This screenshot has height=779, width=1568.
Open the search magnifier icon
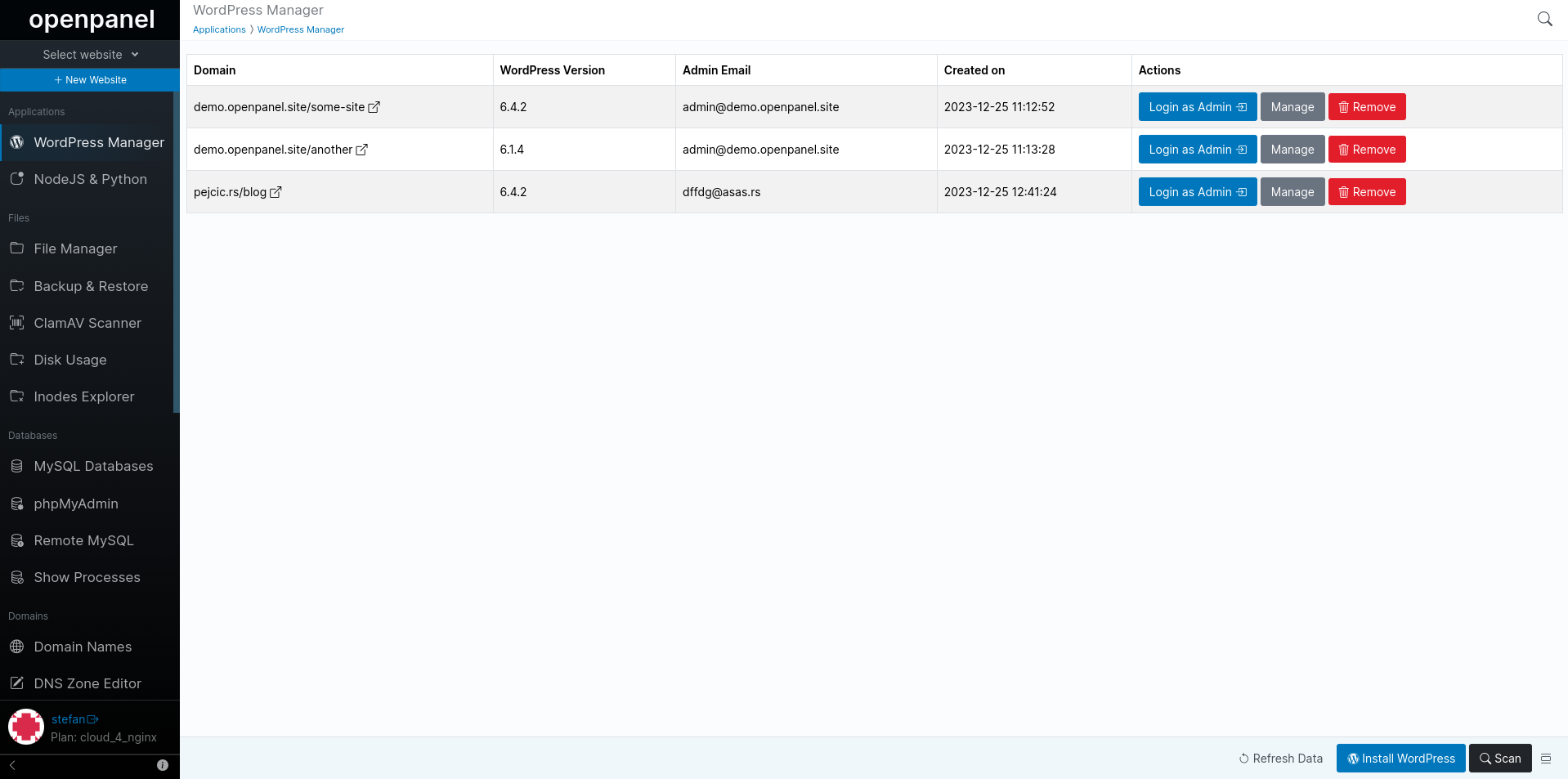coord(1544,19)
